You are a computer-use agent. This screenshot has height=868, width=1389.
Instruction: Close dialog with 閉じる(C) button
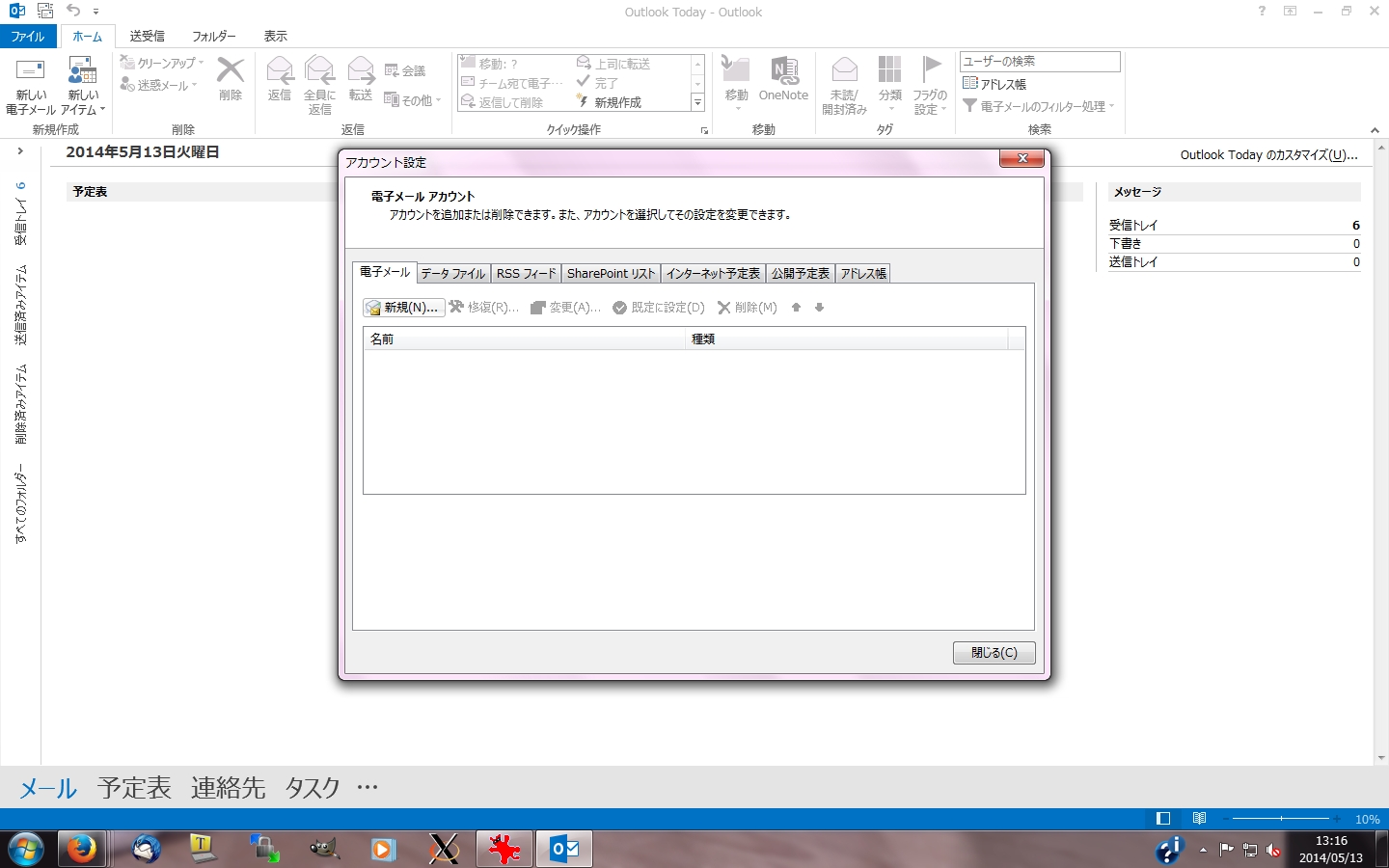point(994,653)
